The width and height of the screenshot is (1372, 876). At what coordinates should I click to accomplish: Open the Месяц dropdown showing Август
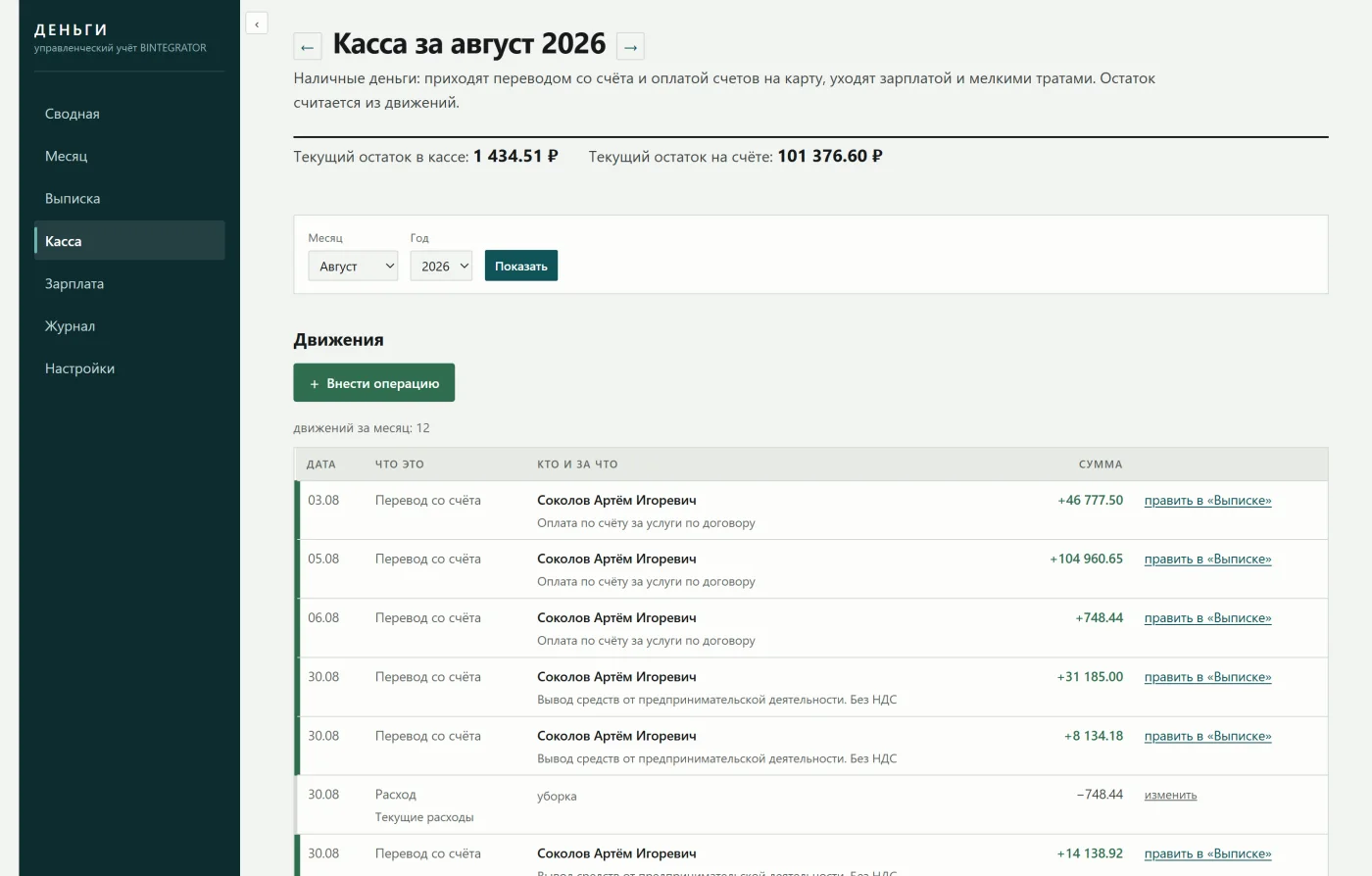click(x=353, y=266)
